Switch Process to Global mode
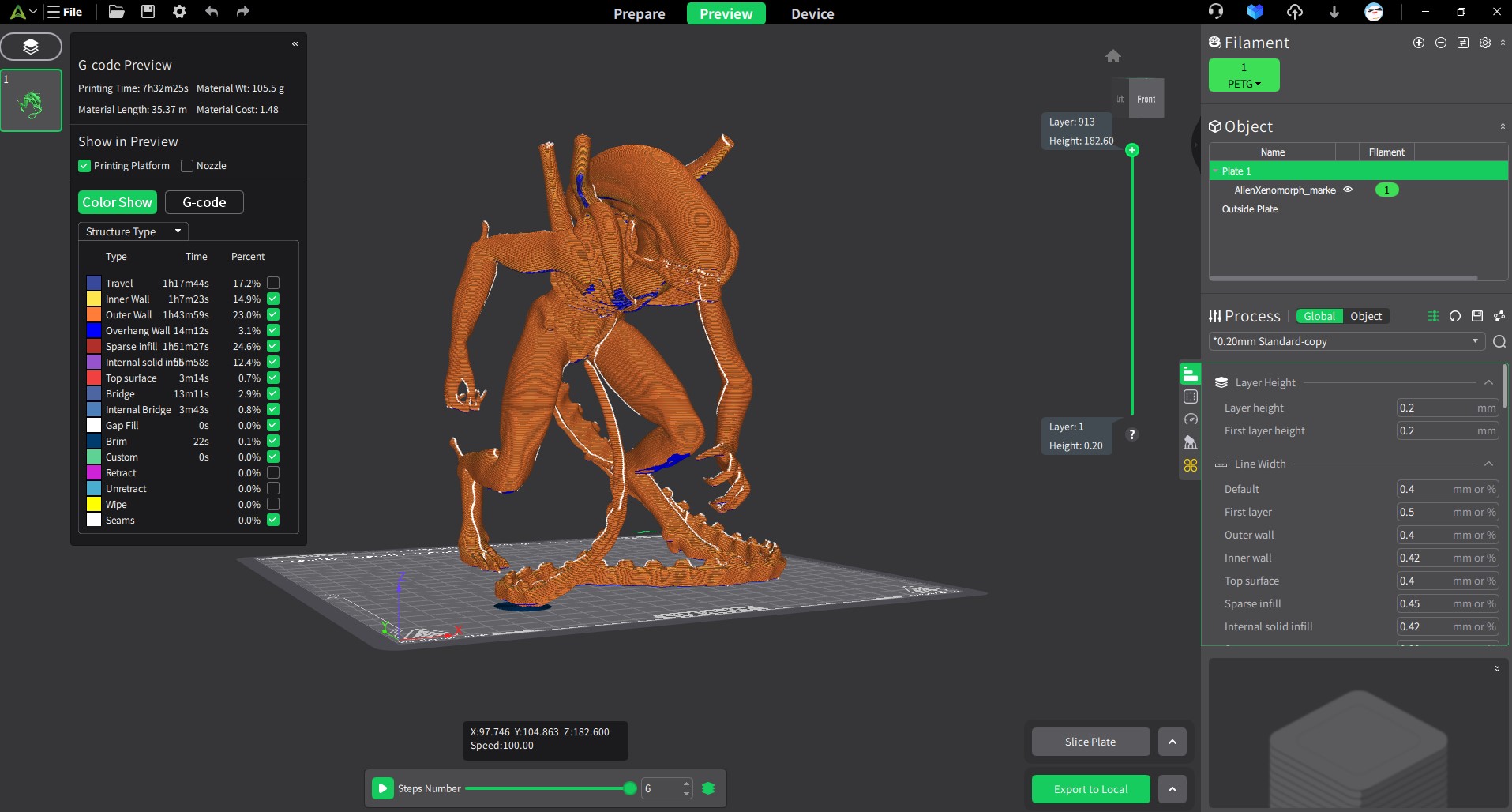This screenshot has height=812, width=1512. click(x=1319, y=316)
